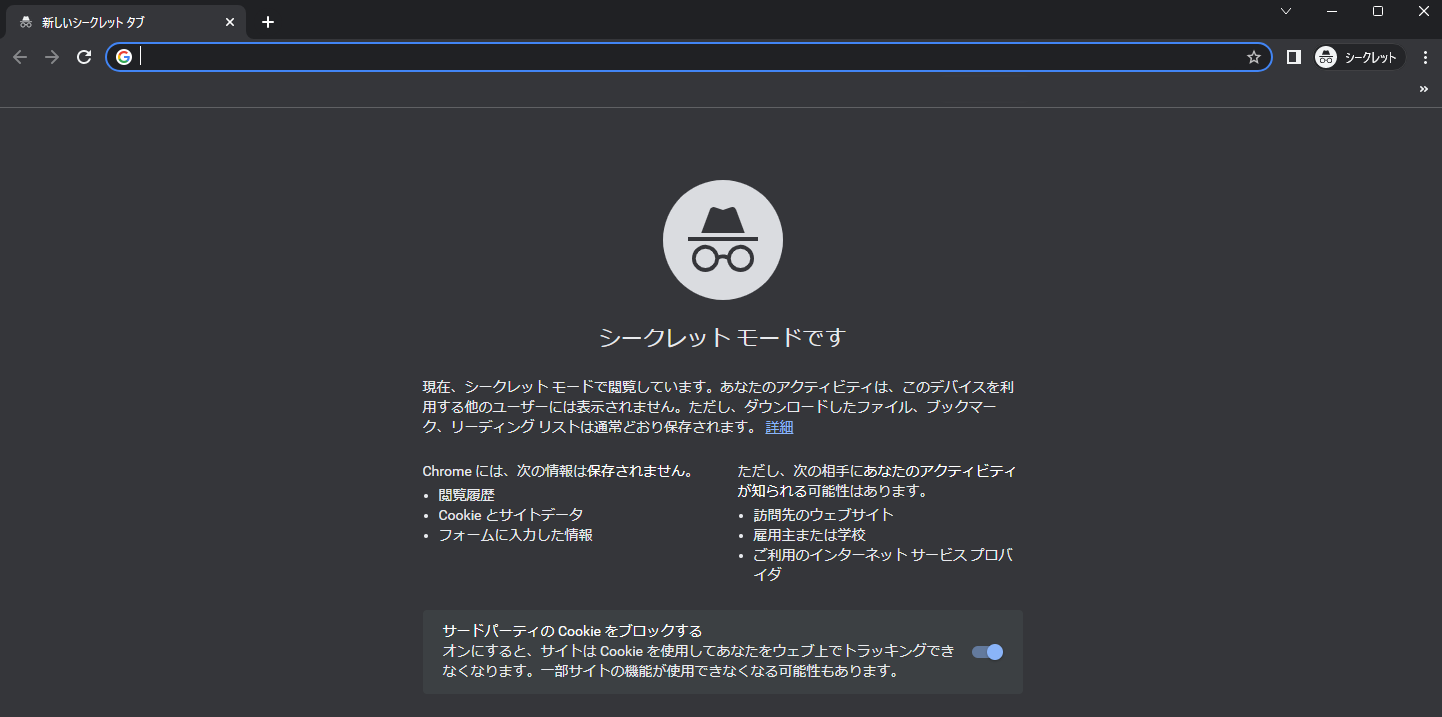Click the シークレット モードです heading

[722, 338]
